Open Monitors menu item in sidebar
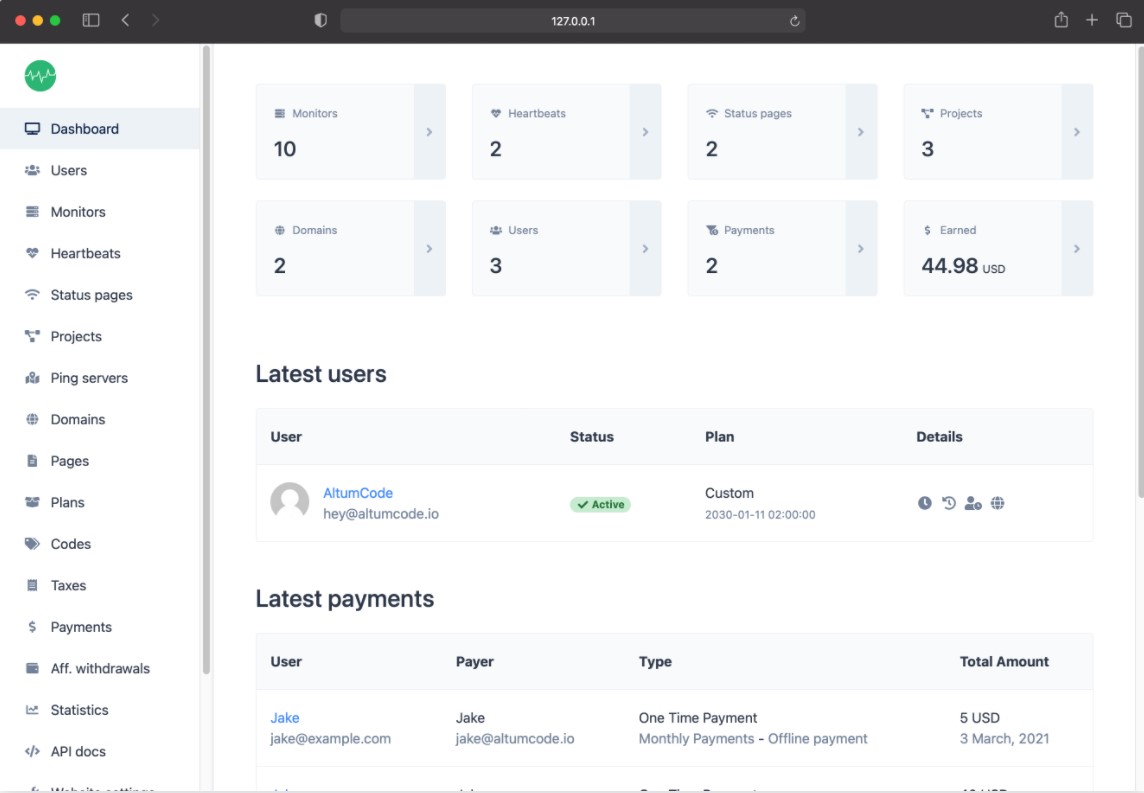Screen dimensions: 1144x793 (x=100, y=212)
